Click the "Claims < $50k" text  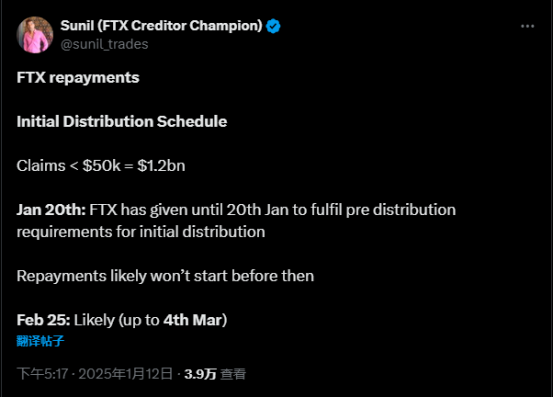coord(69,166)
